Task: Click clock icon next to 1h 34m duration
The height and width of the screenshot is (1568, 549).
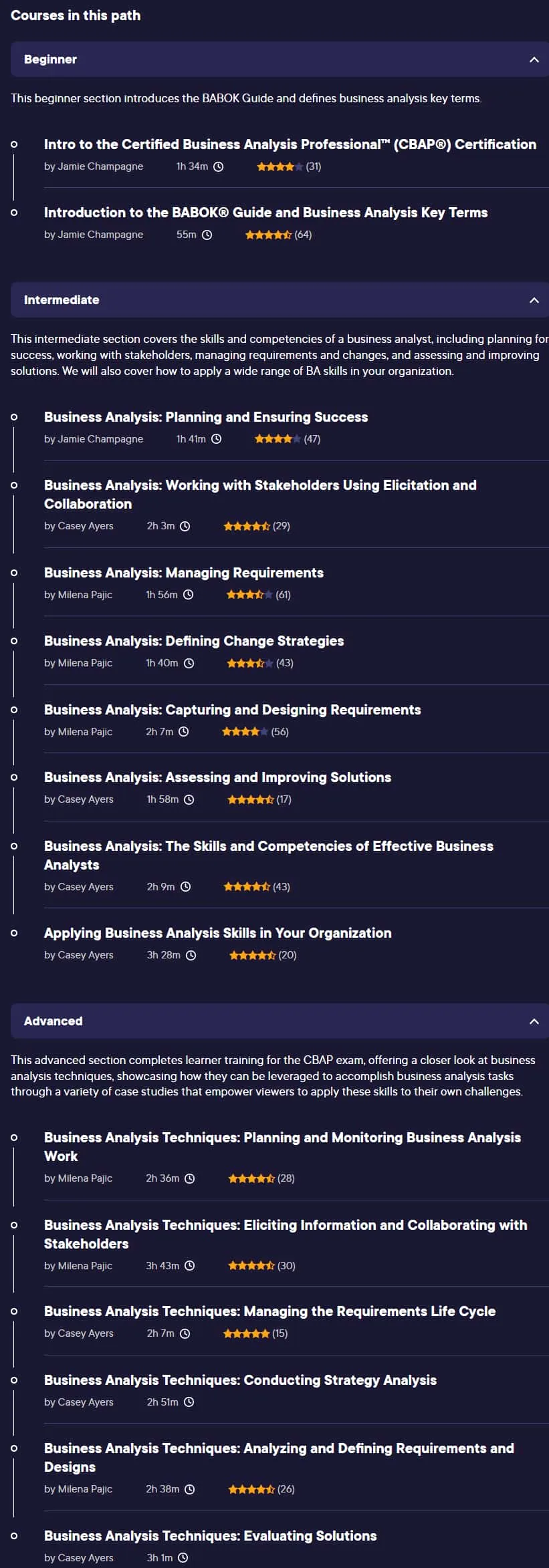Action: (218, 166)
